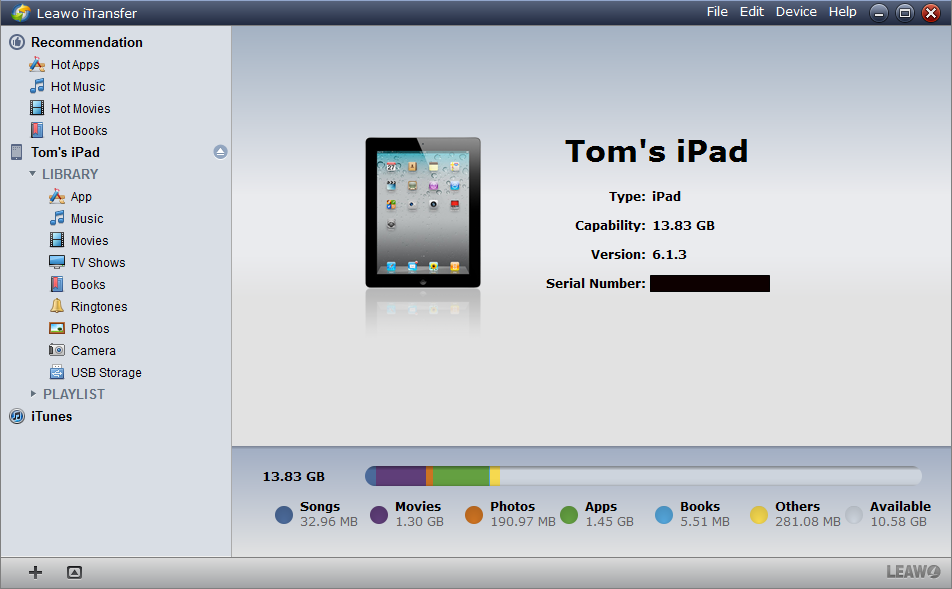
Task: Open the File menu
Action: pos(717,12)
